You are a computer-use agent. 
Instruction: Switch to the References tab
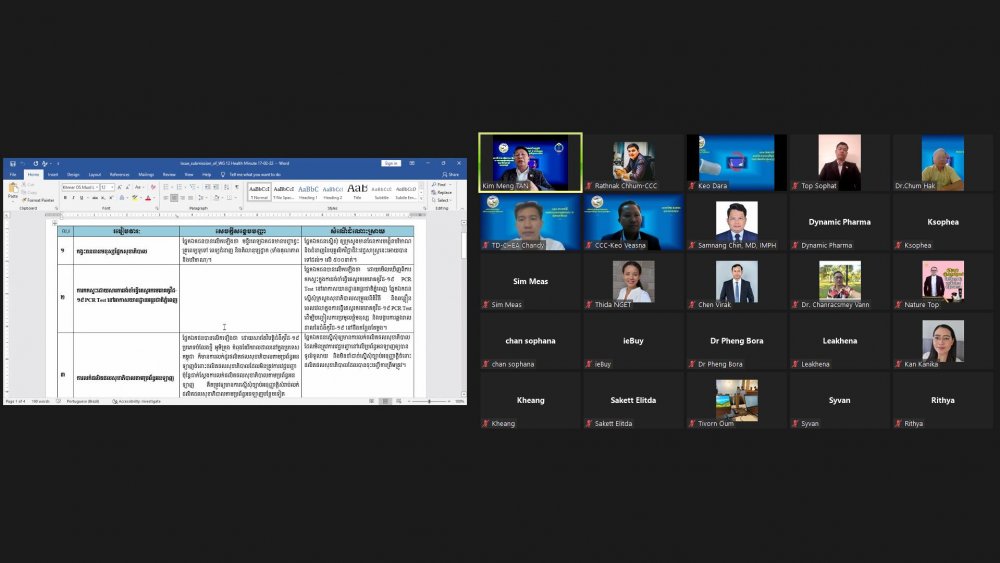coord(119,174)
